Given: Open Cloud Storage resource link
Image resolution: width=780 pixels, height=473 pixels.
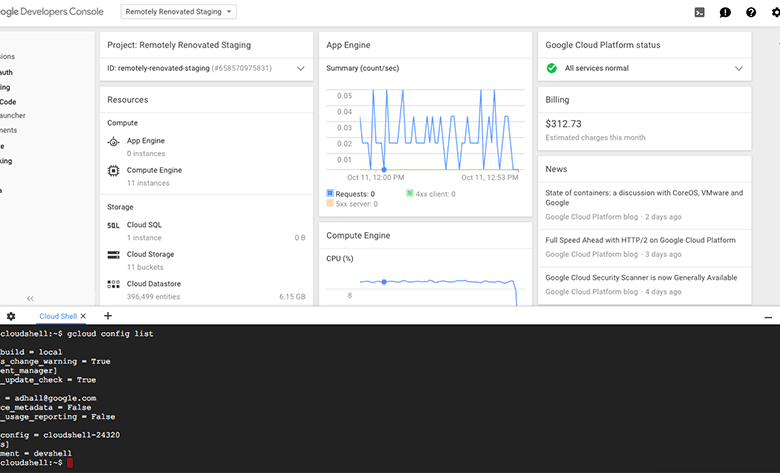Looking at the screenshot, I should [150, 254].
